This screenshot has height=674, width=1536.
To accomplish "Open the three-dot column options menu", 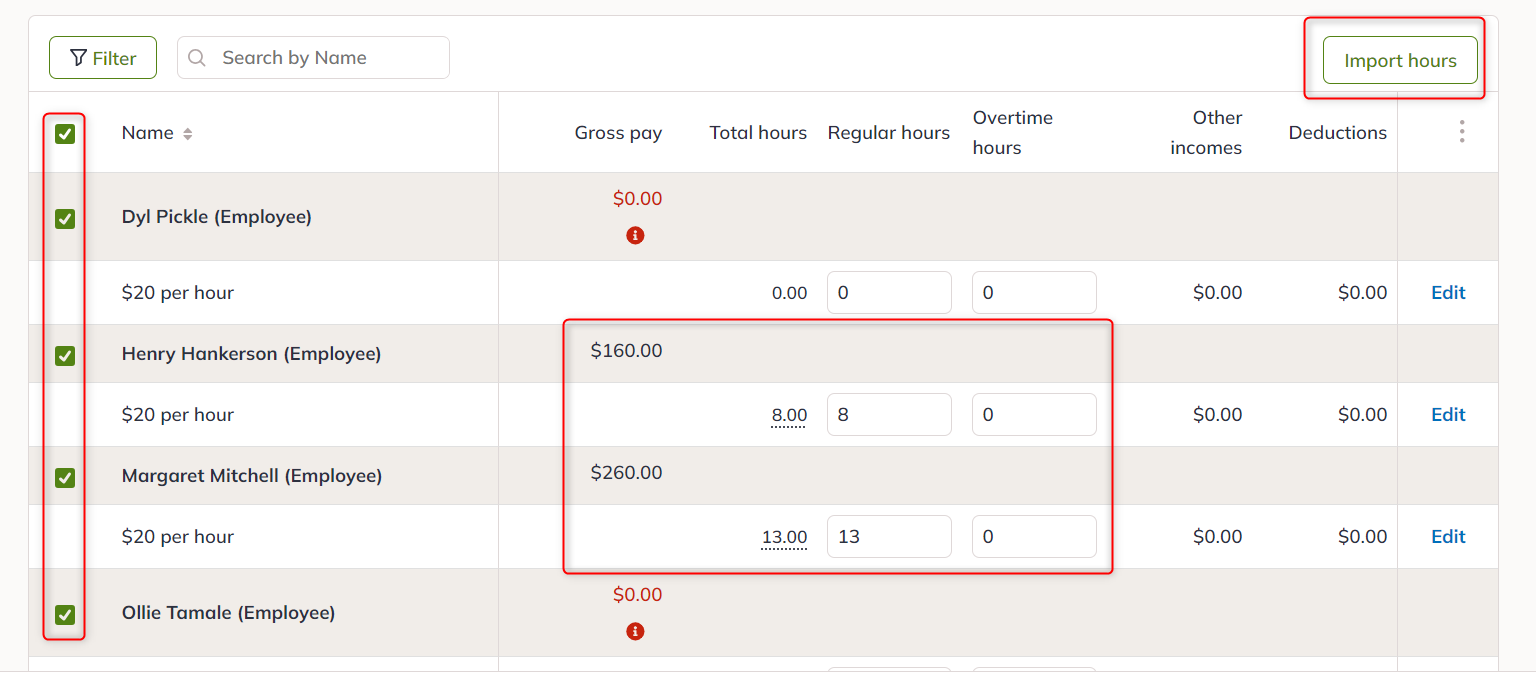I will (1462, 132).
